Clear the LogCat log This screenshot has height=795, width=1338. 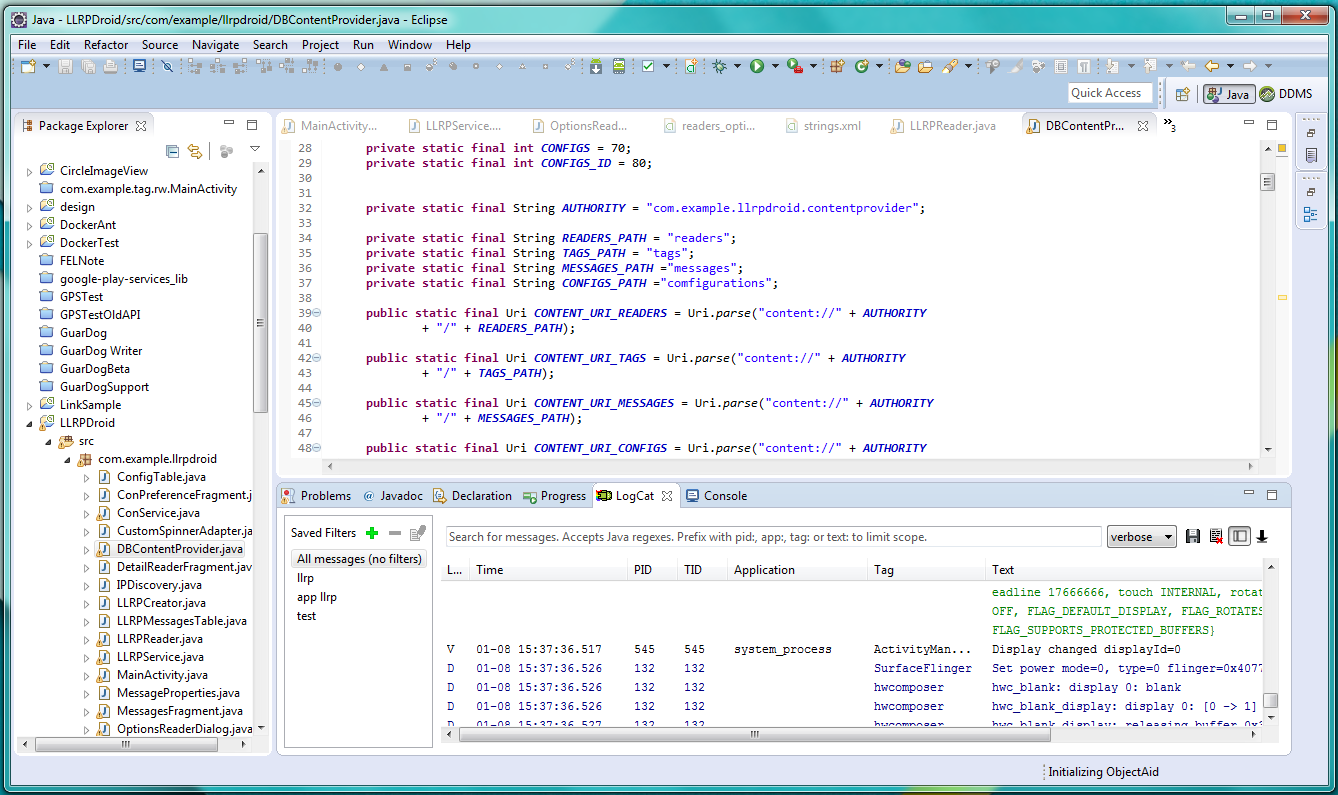tap(1216, 537)
